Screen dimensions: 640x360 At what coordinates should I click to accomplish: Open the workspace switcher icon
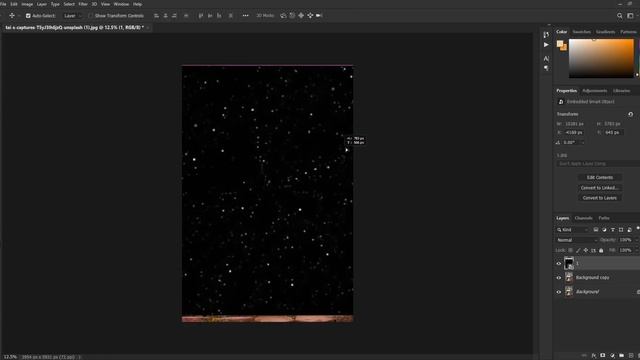pos(631,16)
